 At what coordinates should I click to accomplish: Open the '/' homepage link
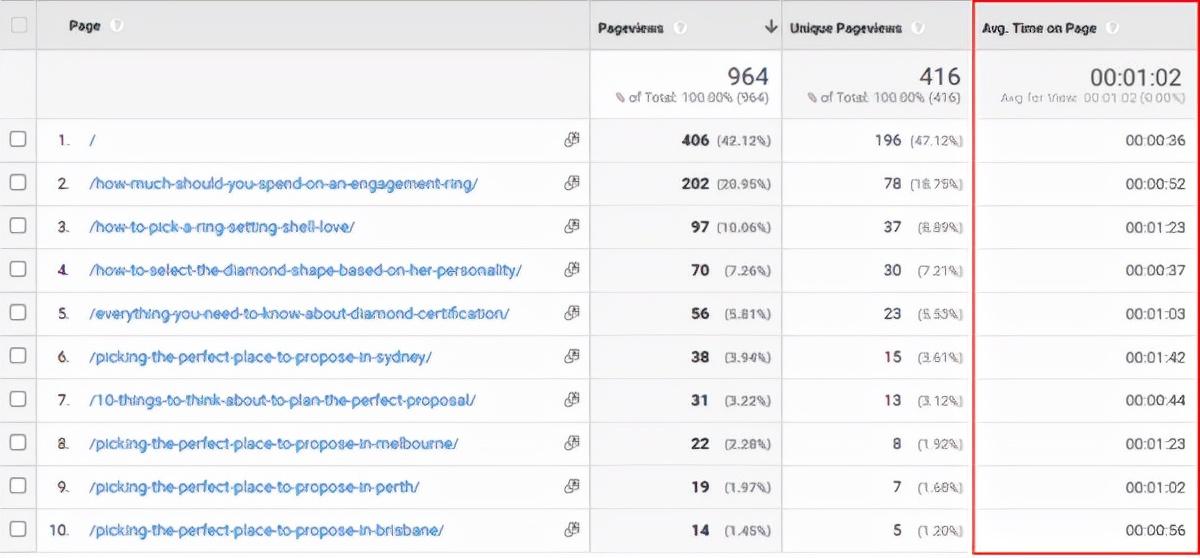92,141
